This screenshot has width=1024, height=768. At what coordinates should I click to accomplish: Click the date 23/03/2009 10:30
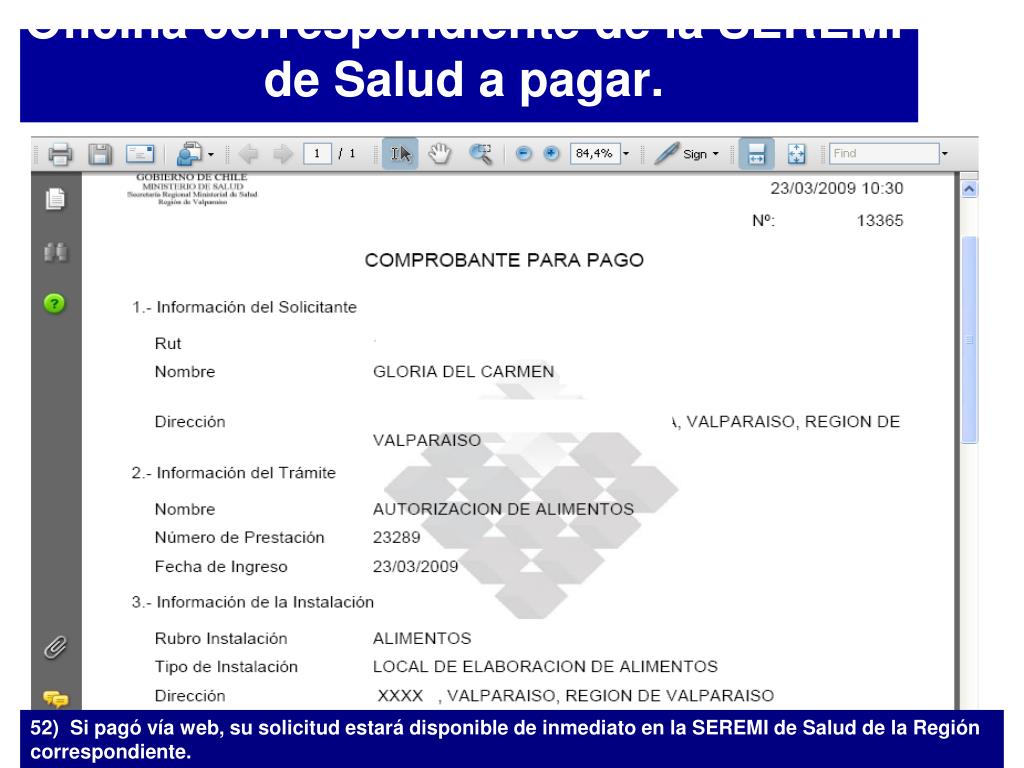tap(837, 189)
